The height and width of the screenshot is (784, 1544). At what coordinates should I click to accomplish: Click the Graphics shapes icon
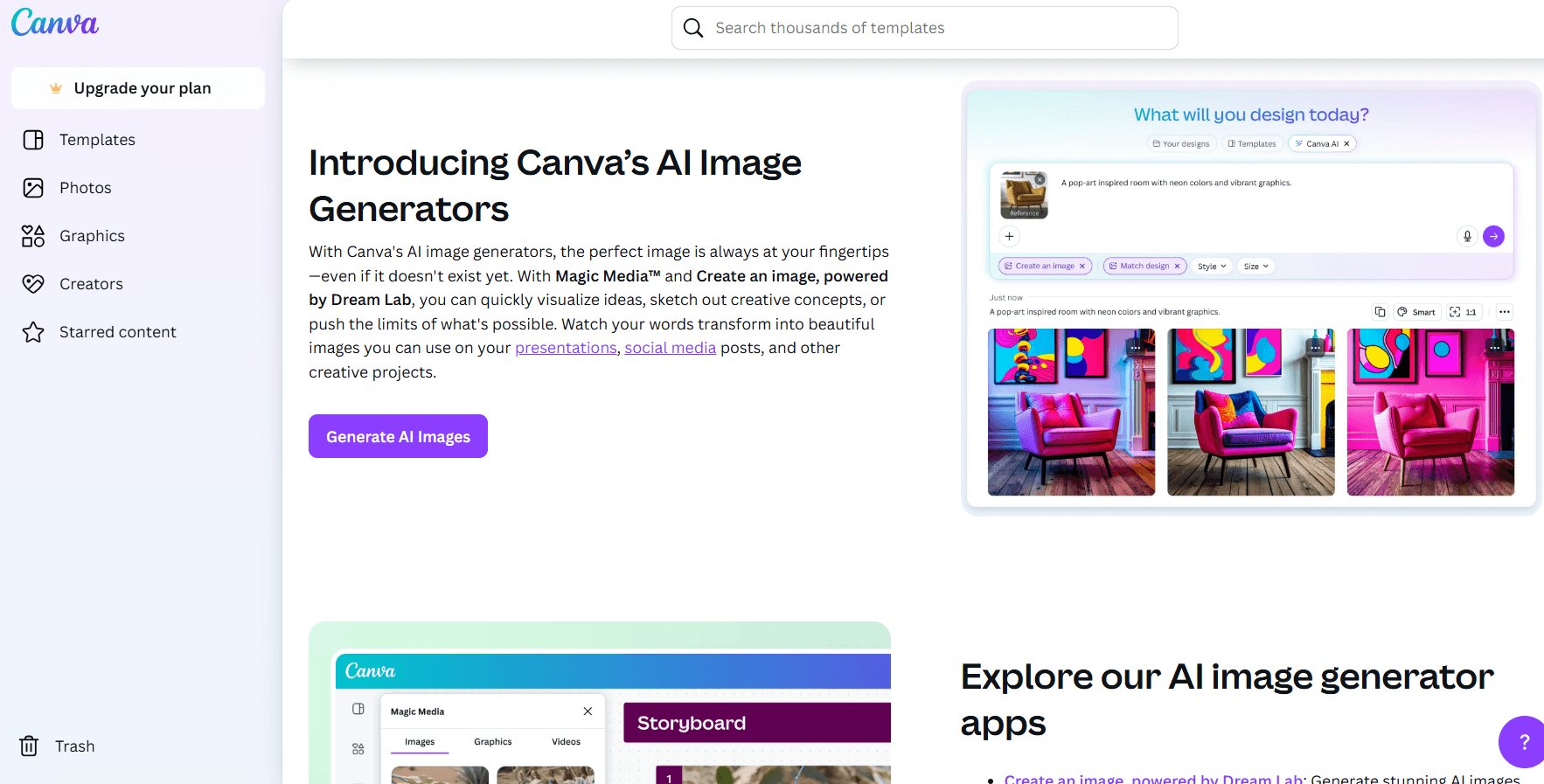[x=33, y=236]
